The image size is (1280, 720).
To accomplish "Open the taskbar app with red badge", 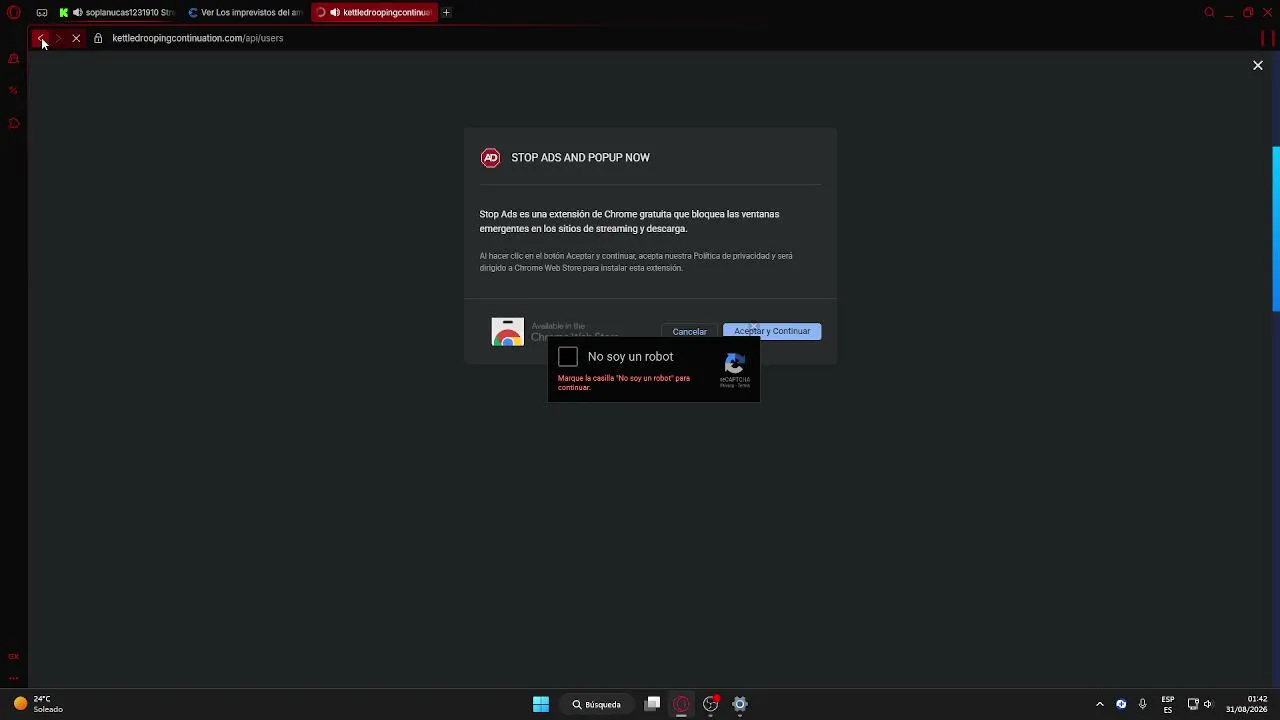I will pyautogui.click(x=711, y=704).
